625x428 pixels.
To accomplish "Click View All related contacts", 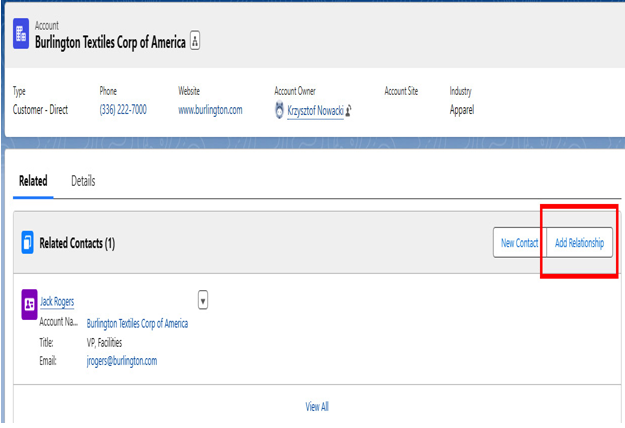I will click(317, 406).
